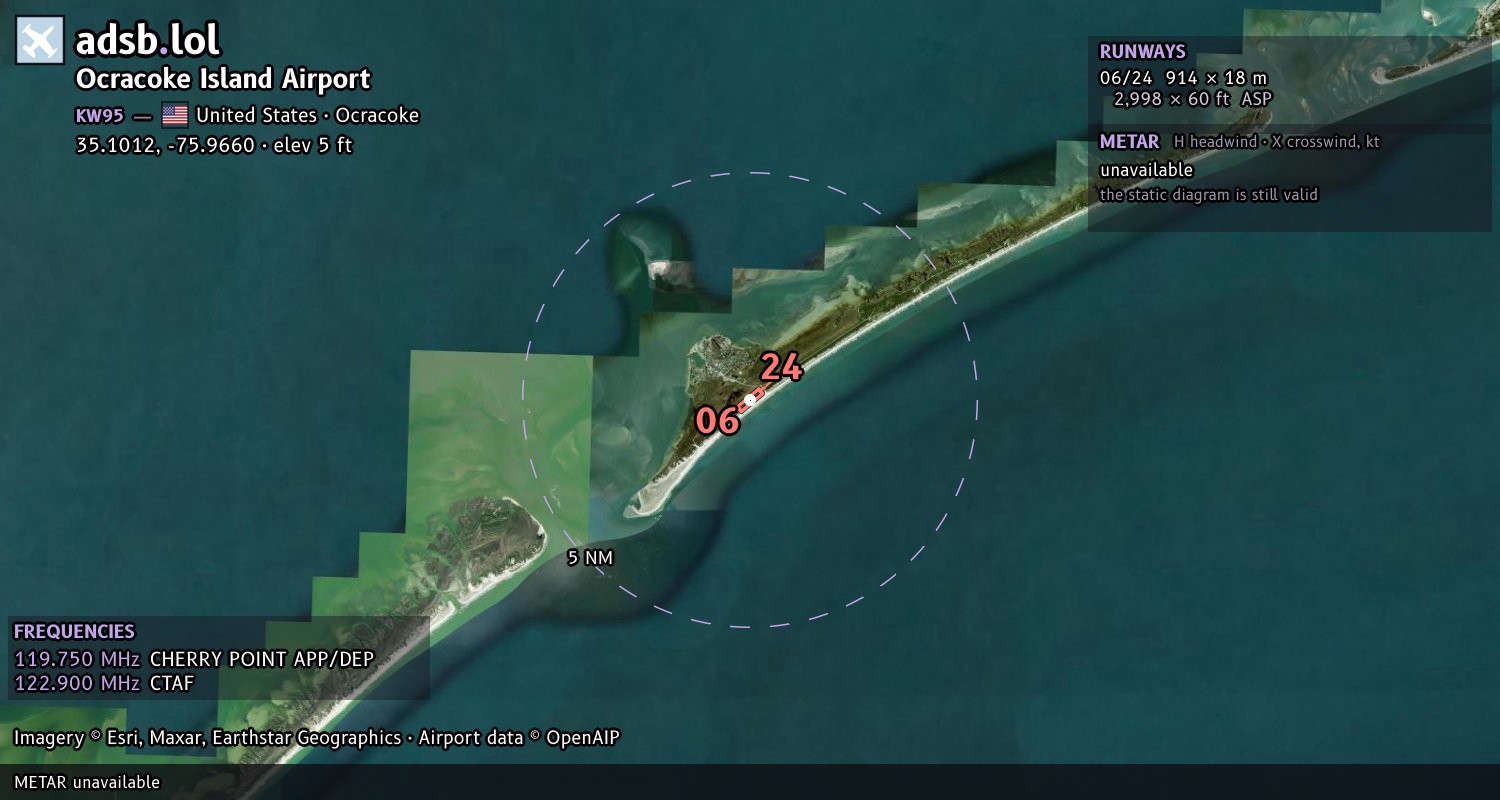Click the 06/24 914 × 18 m runway entry
Viewport: 1500px width, 800px height.
[1183, 77]
